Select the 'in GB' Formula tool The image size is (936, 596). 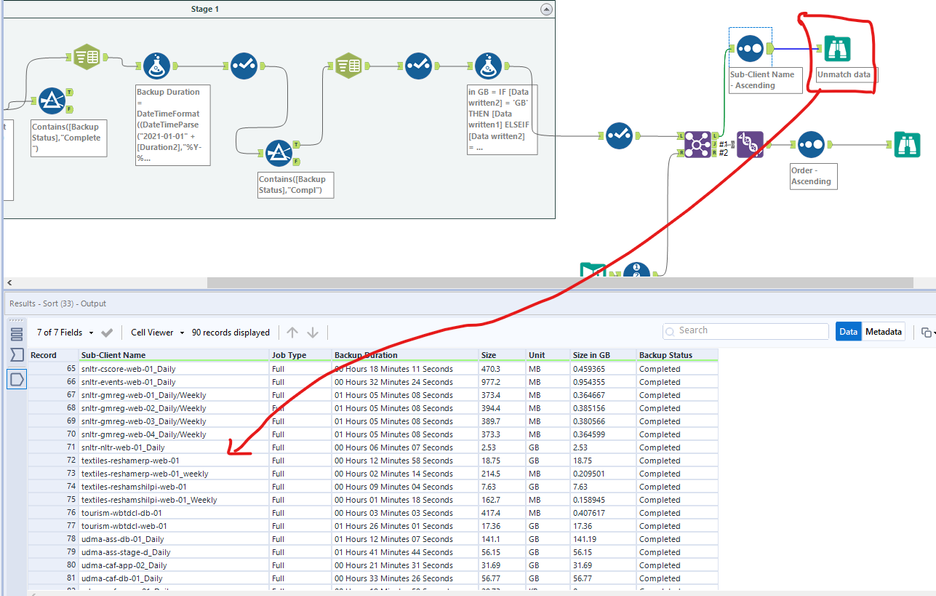pyautogui.click(x=488, y=66)
